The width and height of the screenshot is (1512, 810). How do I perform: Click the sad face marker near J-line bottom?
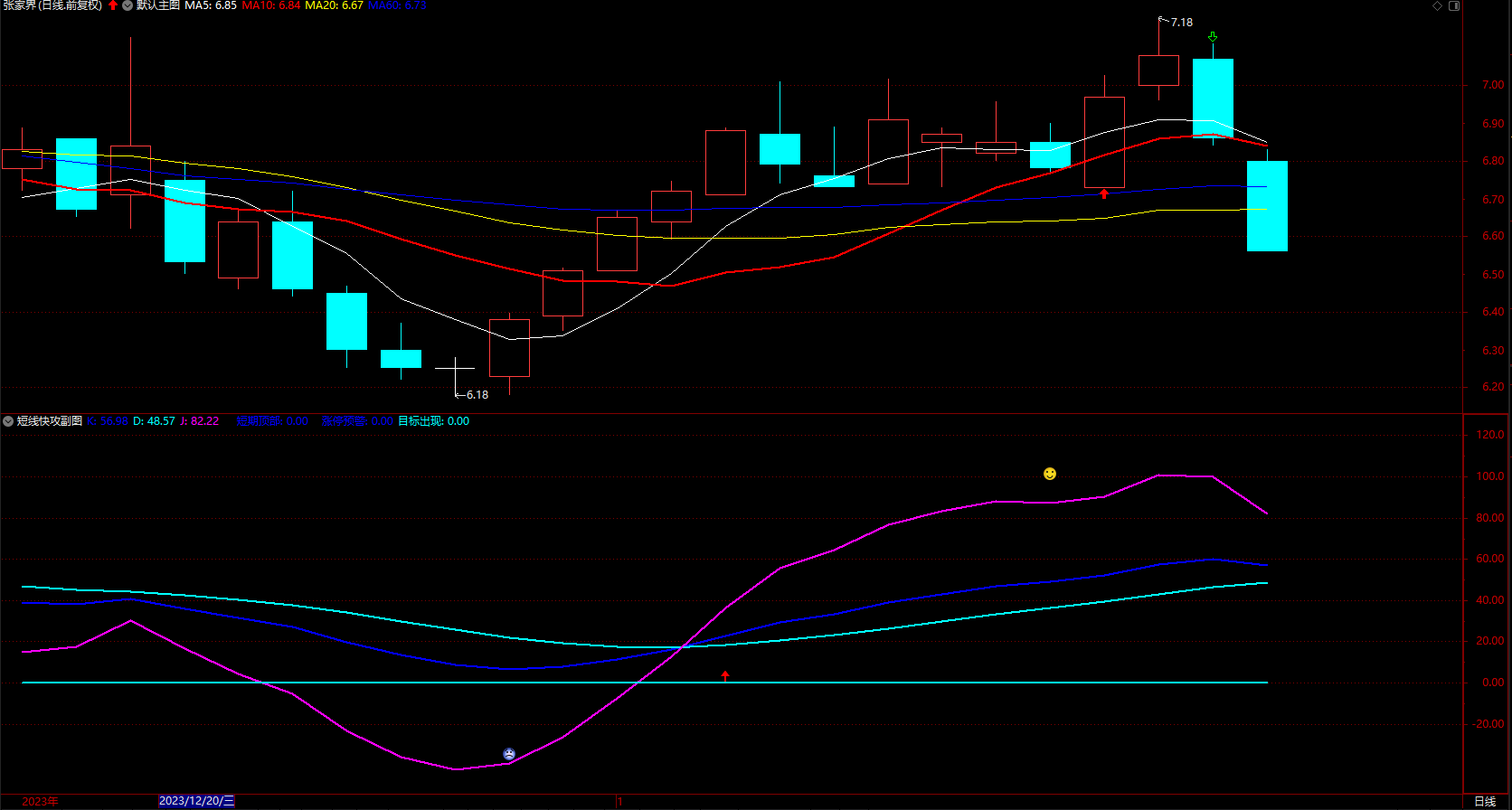click(509, 754)
